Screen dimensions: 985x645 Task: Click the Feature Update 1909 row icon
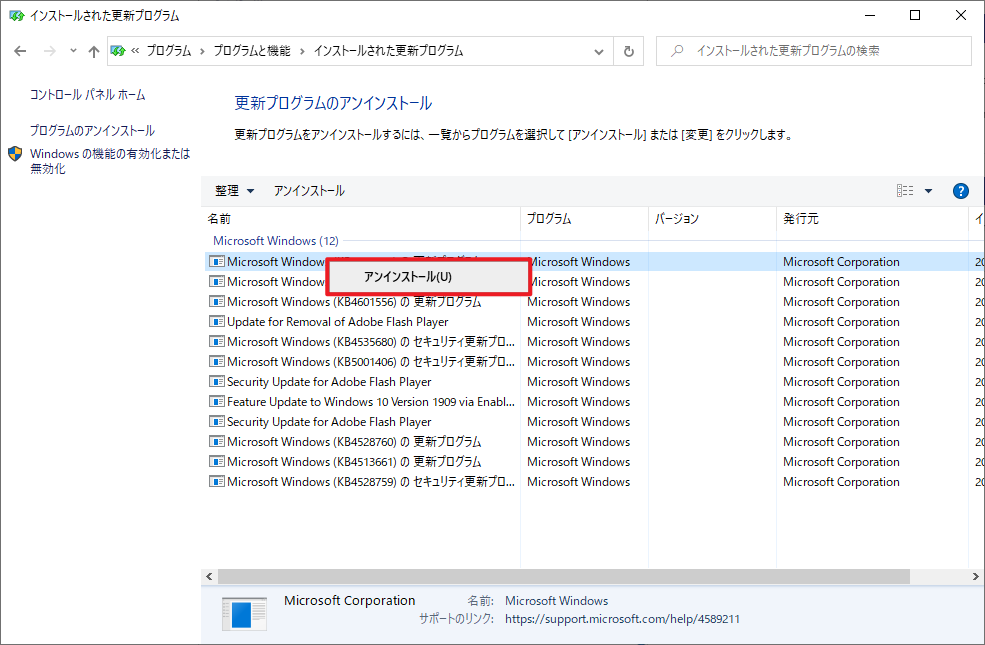[217, 401]
